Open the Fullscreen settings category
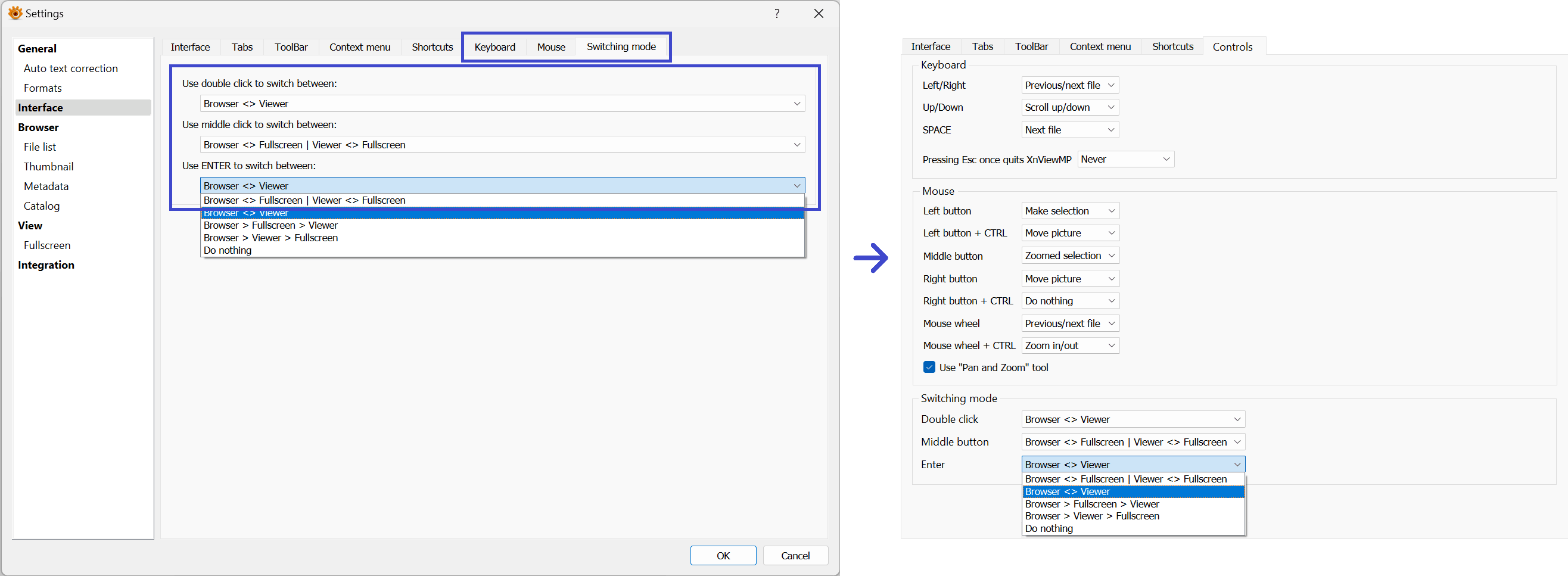 point(47,245)
